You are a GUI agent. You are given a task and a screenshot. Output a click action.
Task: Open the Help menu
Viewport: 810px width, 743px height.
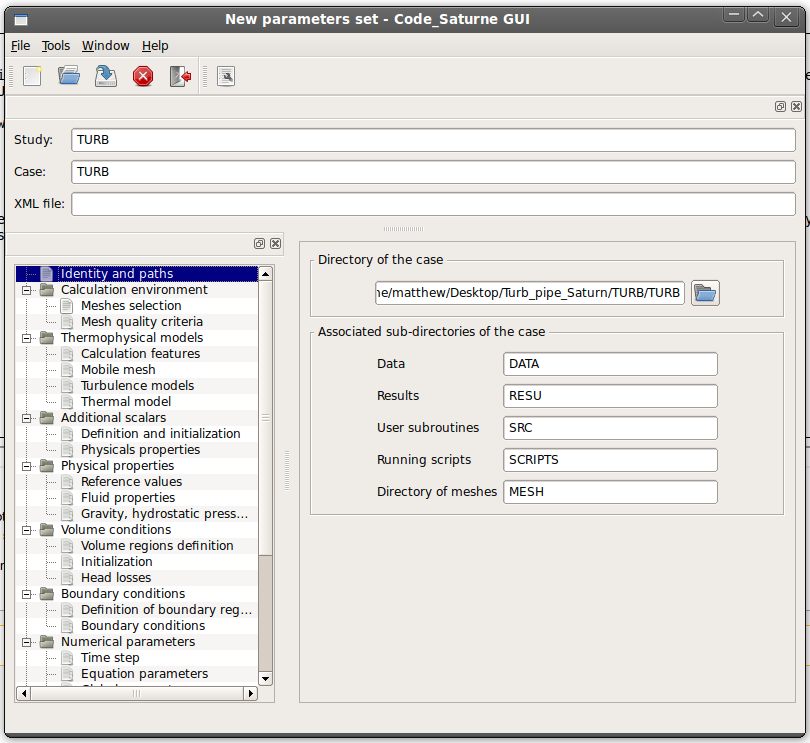(x=155, y=46)
